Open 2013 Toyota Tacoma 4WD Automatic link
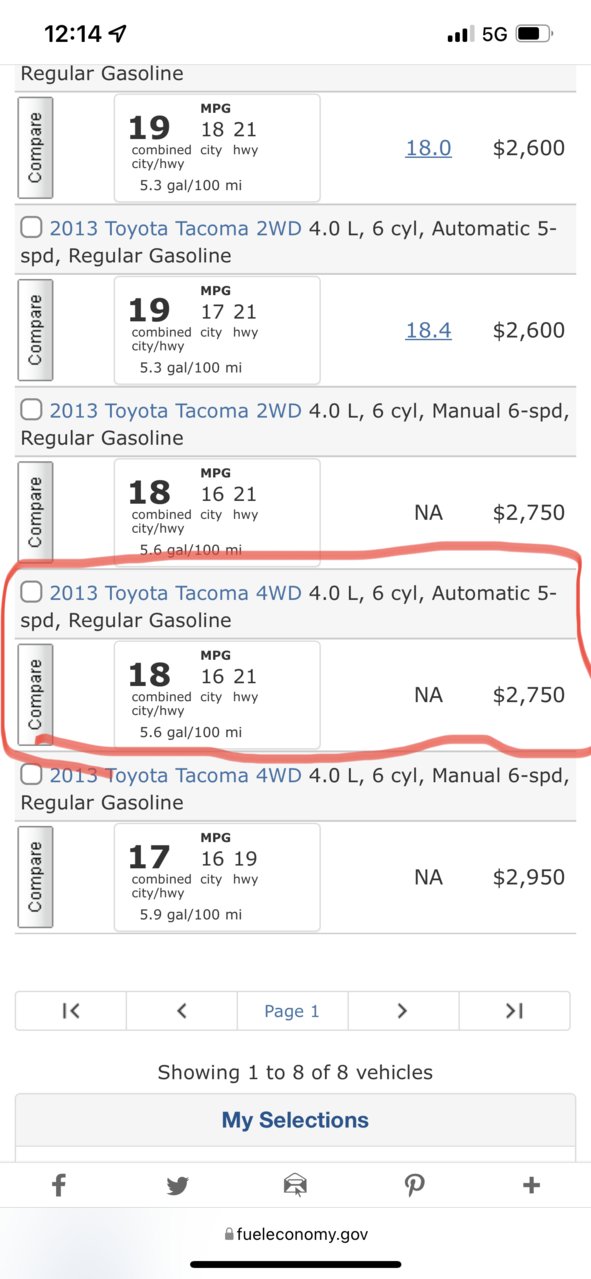 175,593
